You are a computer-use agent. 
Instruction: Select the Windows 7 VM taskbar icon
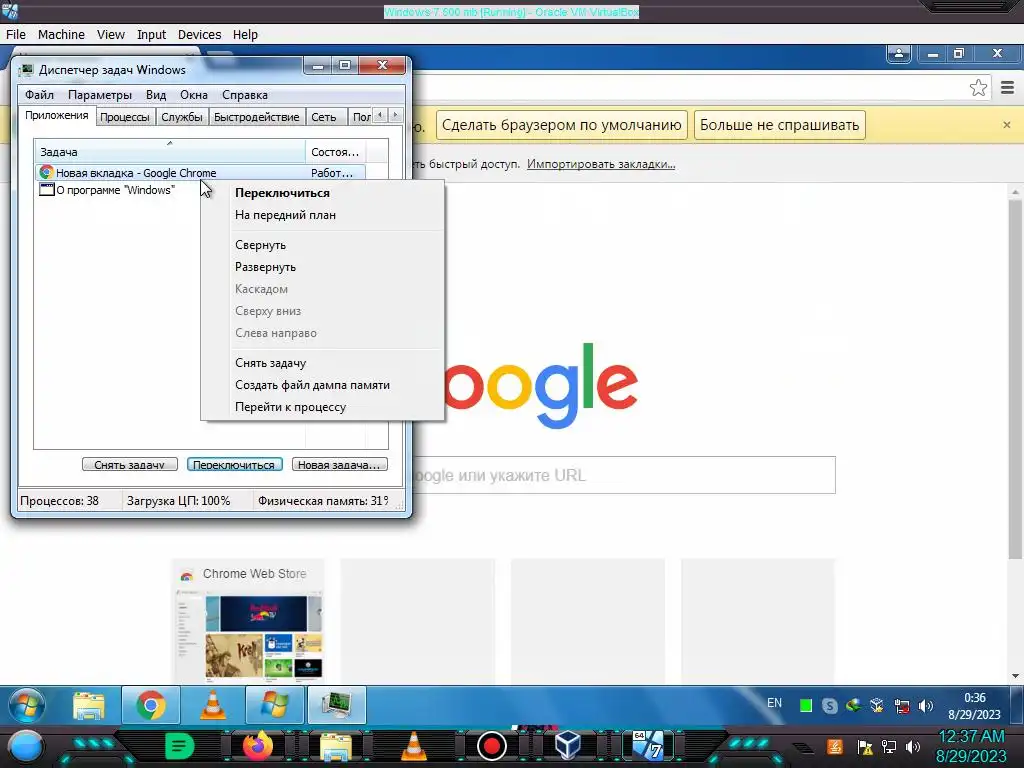647,746
